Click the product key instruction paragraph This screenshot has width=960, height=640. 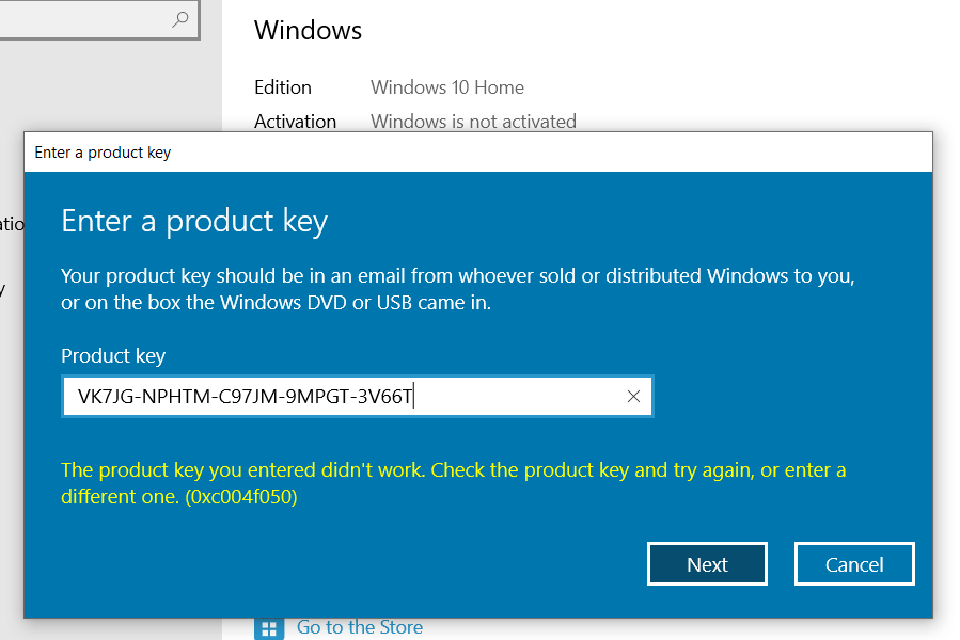pyautogui.click(x=450, y=288)
